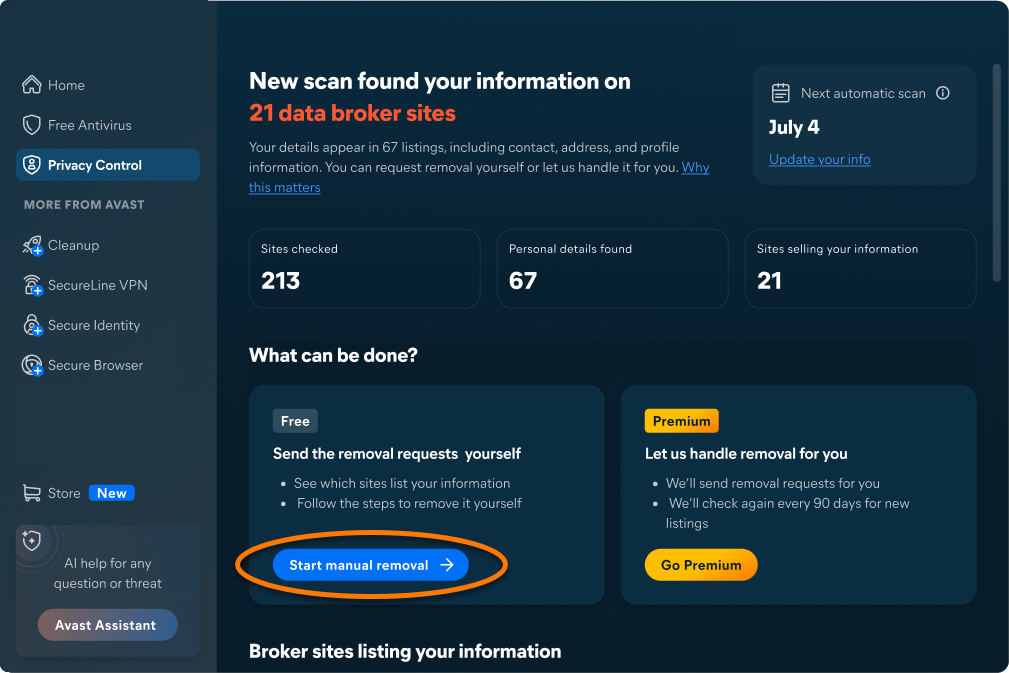1009x673 pixels.
Task: Launch the Avast Assistant button
Action: pos(107,625)
